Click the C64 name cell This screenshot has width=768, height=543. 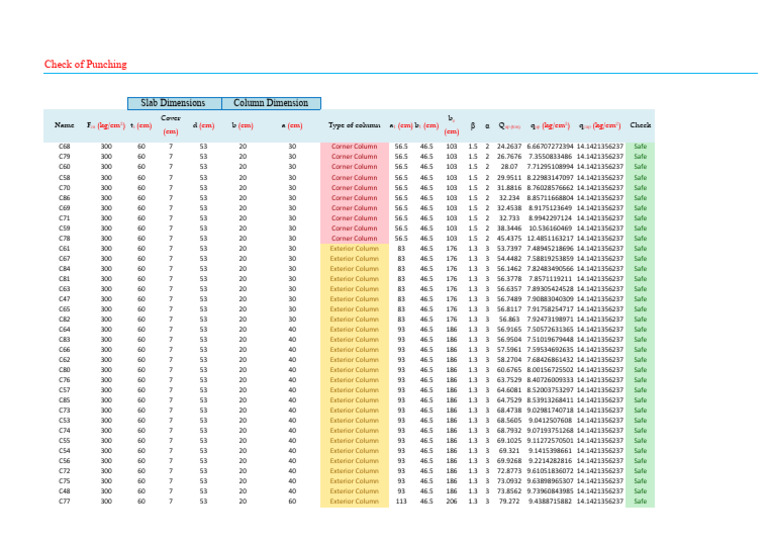pyautogui.click(x=64, y=329)
